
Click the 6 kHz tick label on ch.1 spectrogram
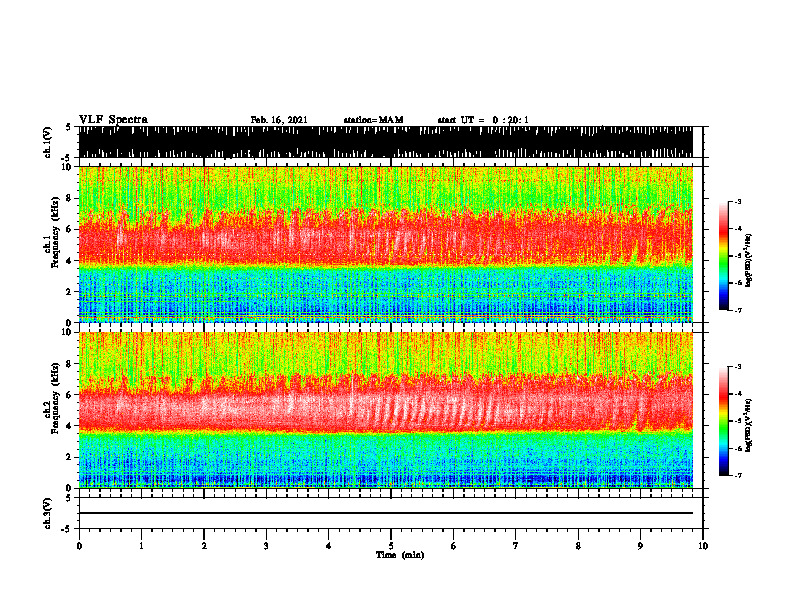pyautogui.click(x=69, y=229)
